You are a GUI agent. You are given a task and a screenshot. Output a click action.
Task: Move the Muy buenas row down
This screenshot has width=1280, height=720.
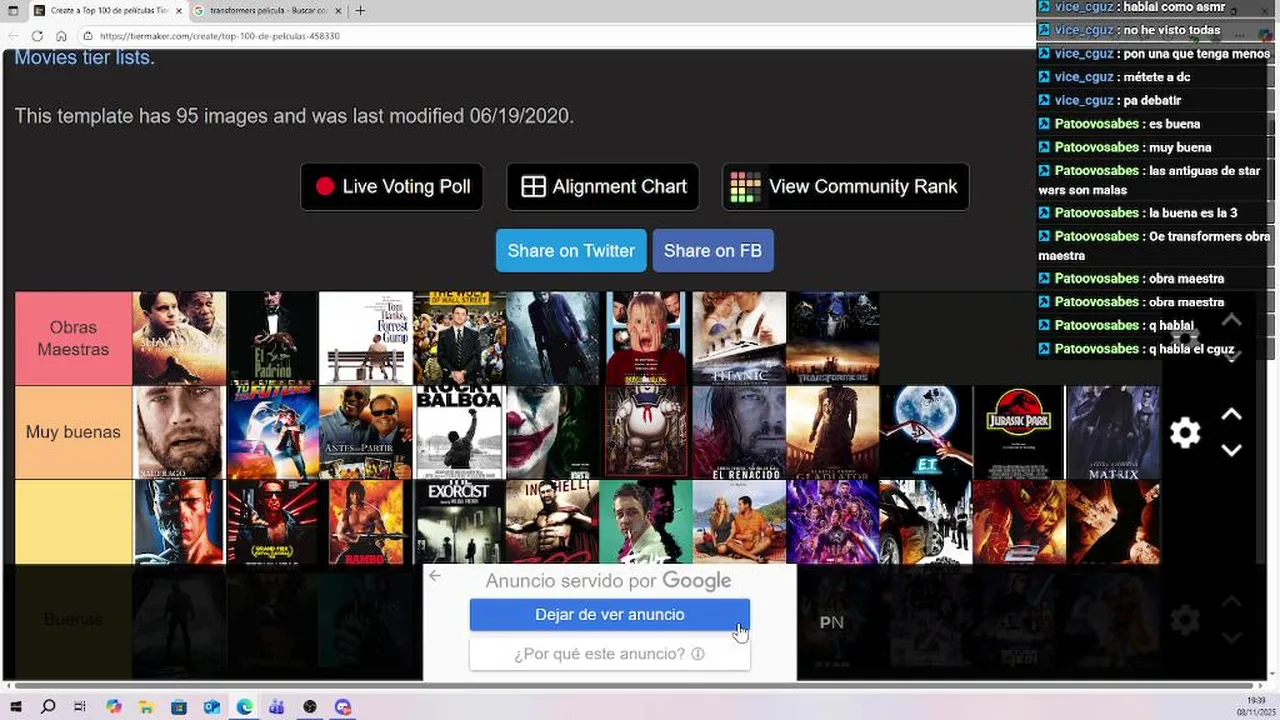[x=1232, y=451]
